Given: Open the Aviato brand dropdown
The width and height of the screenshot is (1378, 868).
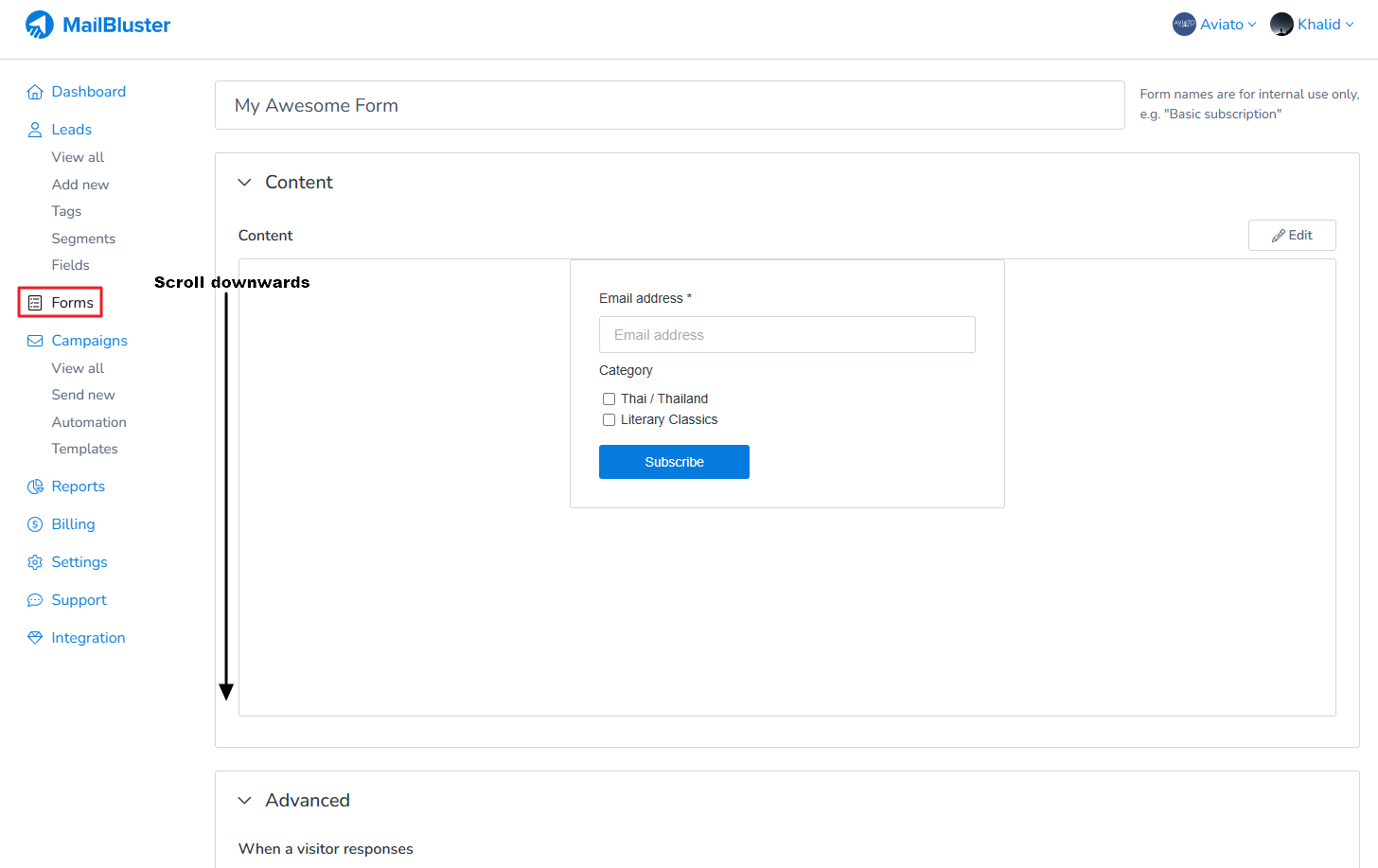Looking at the screenshot, I should click(1214, 25).
